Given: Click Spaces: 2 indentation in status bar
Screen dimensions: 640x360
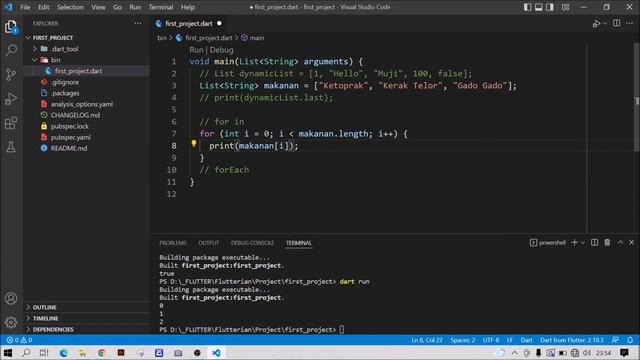Looking at the screenshot, I should (x=462, y=340).
